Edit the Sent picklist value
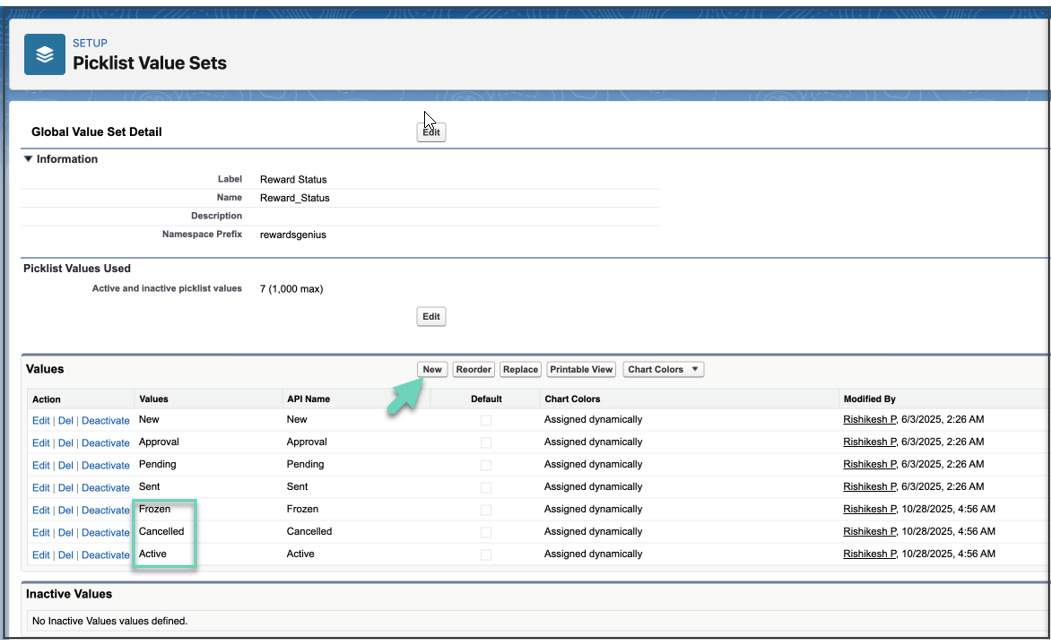Image resolution: width=1051 pixels, height=640 pixels. [x=41, y=488]
